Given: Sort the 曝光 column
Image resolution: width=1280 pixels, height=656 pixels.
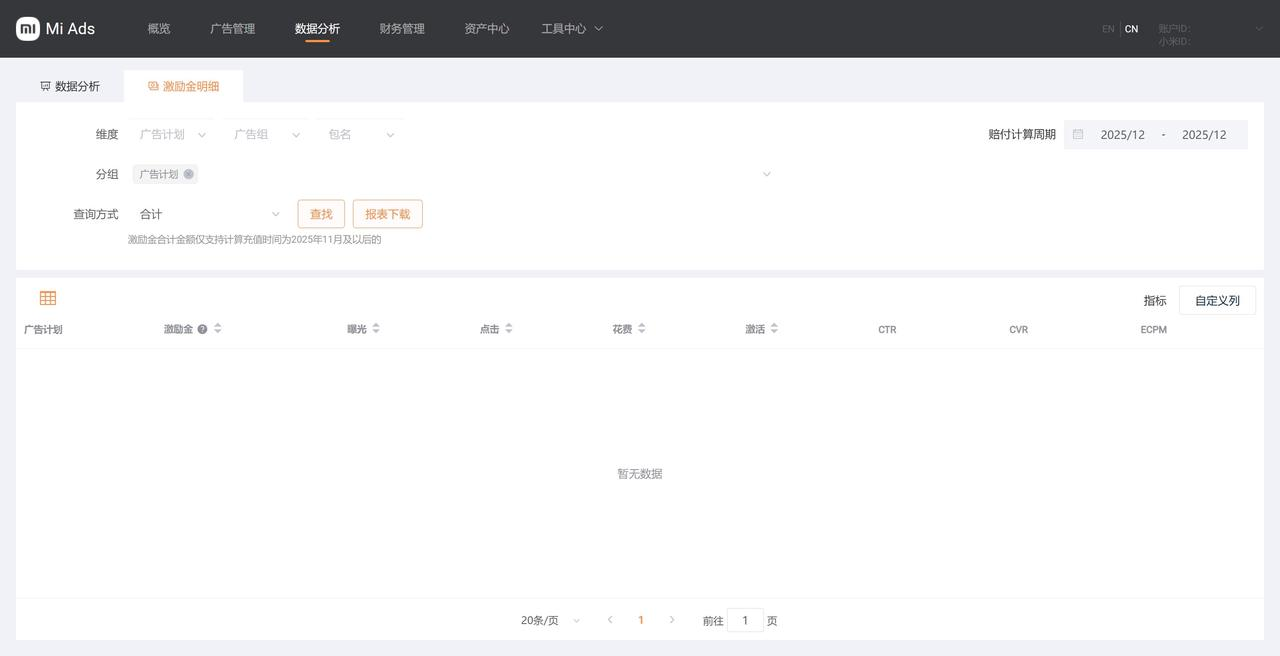Looking at the screenshot, I should 376,329.
